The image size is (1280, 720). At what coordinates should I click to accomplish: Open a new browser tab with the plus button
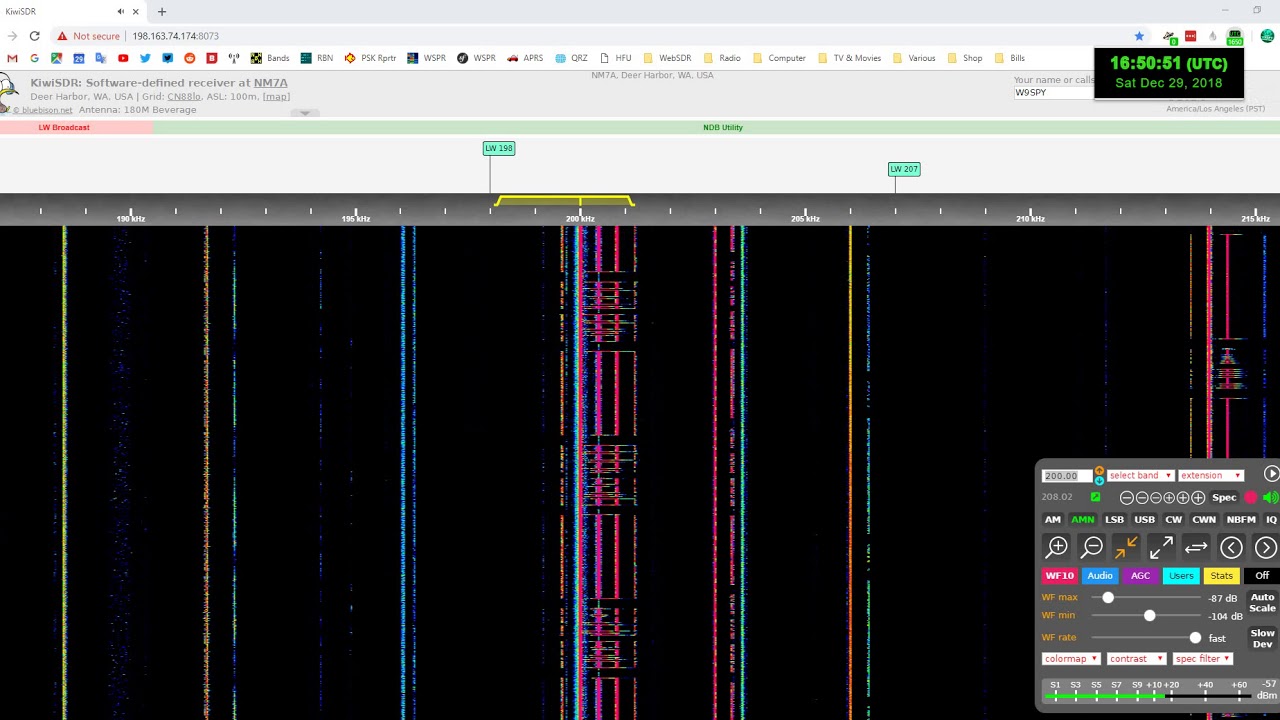[161, 11]
